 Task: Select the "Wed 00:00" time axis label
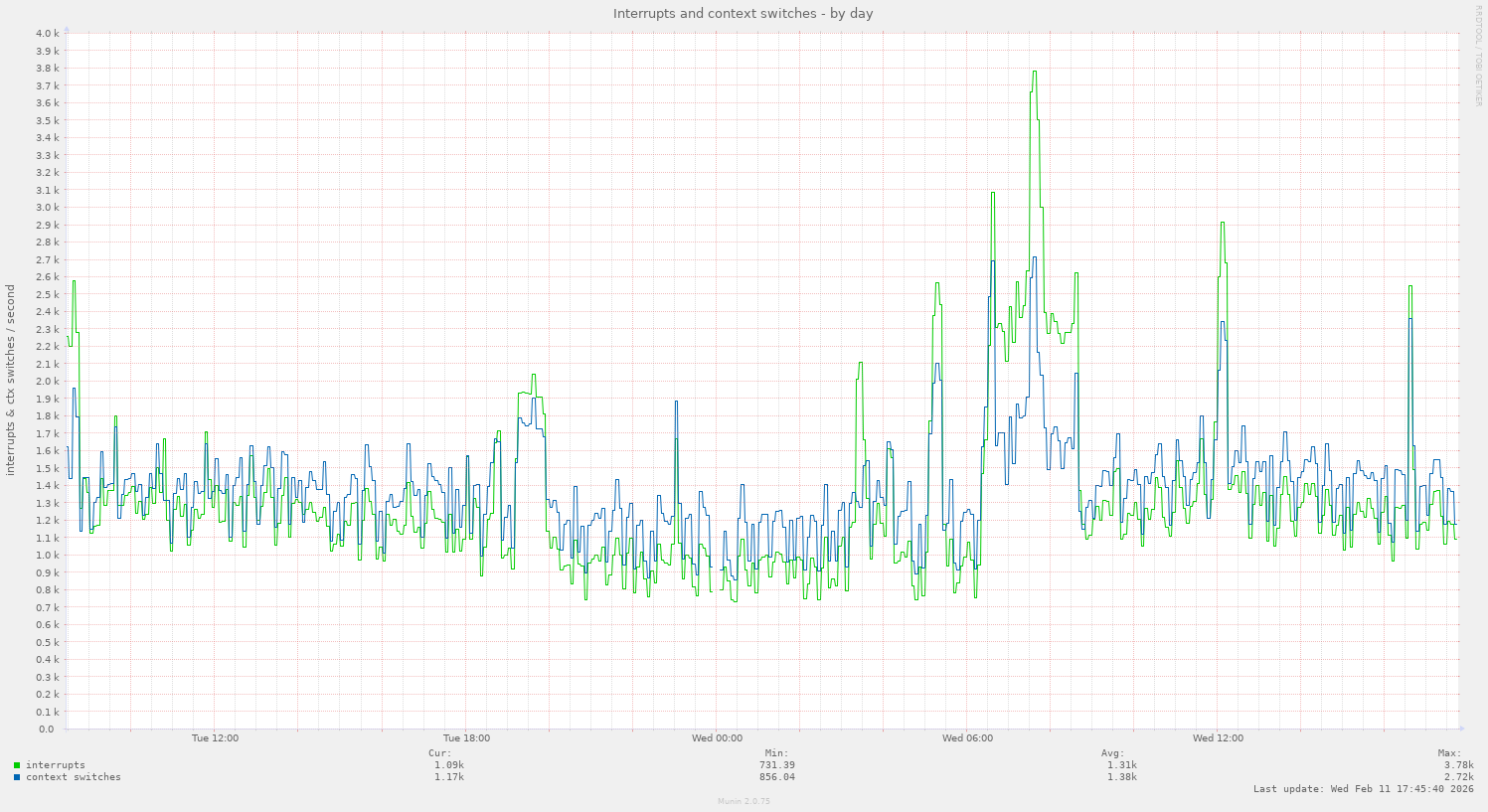tap(717, 738)
